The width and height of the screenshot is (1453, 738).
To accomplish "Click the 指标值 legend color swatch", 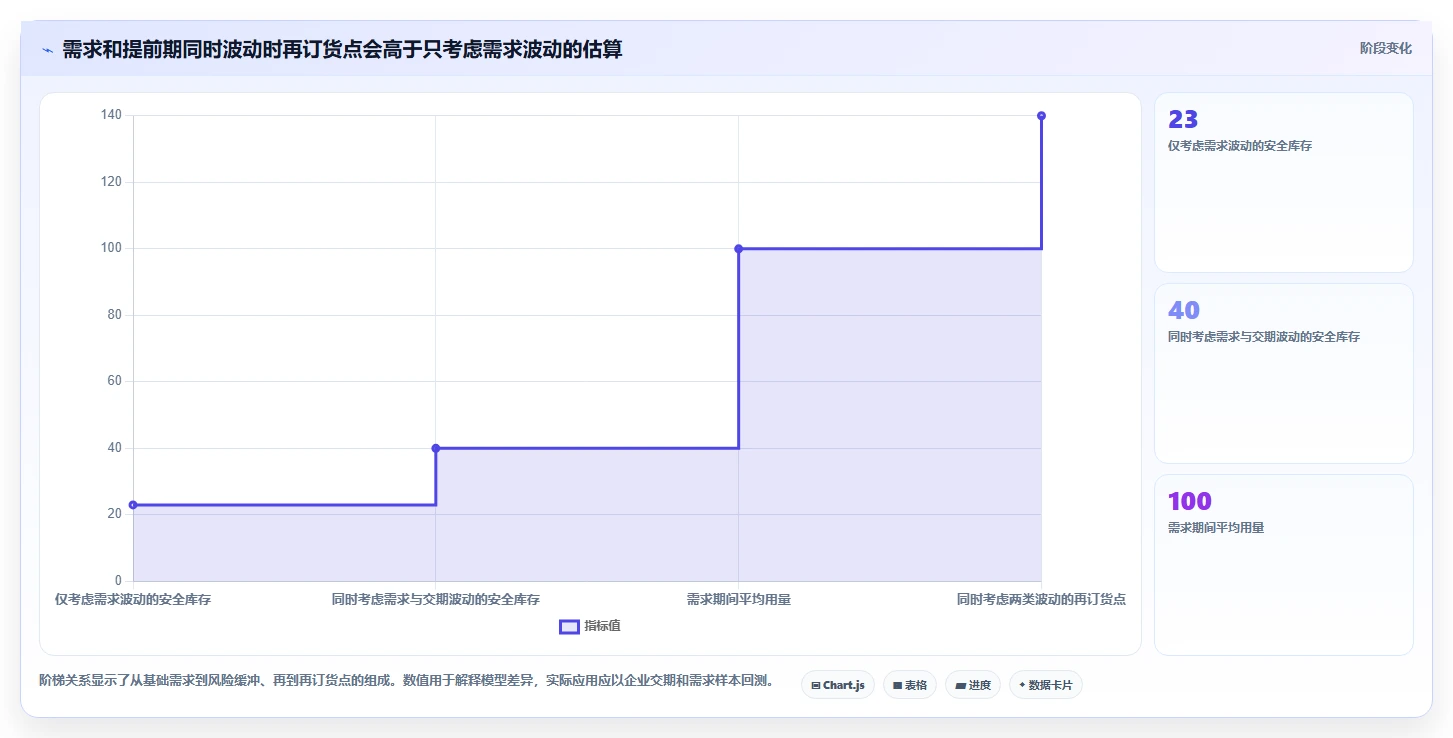I will pos(569,626).
